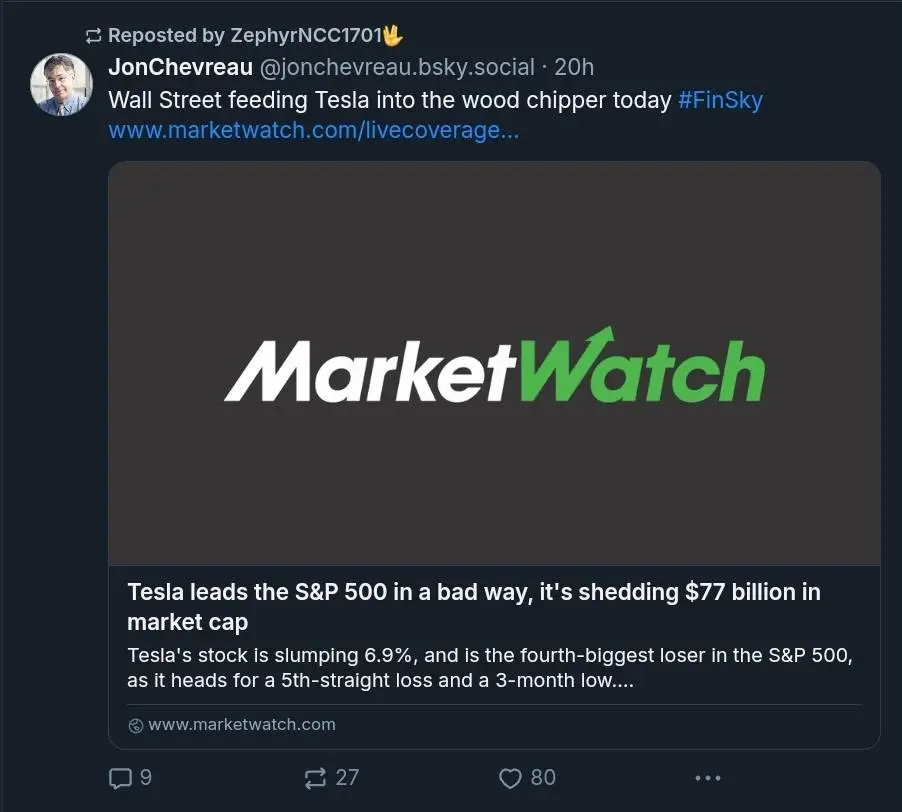Click the reply count of 9
This screenshot has width=902, height=812.
coord(146,778)
